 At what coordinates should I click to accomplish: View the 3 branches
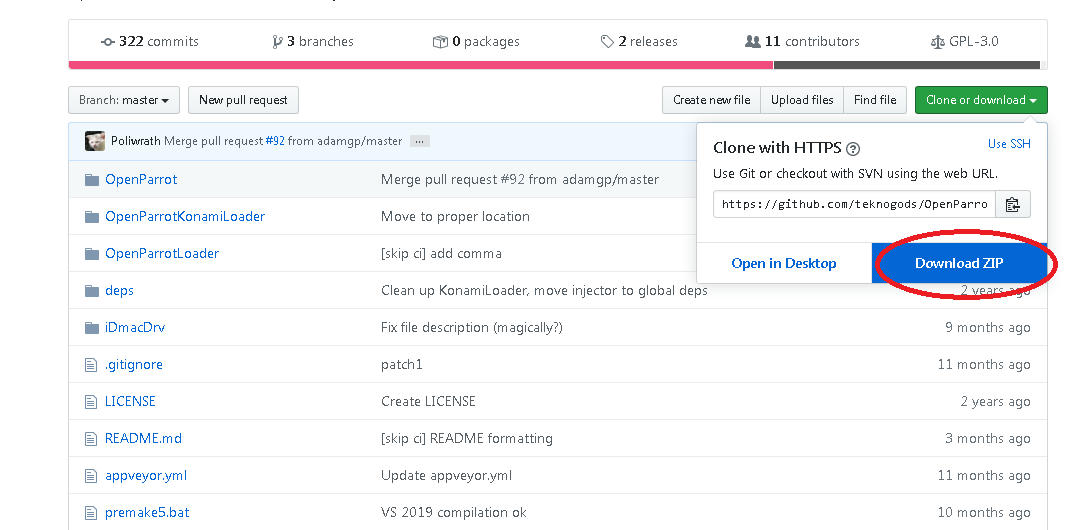(313, 41)
